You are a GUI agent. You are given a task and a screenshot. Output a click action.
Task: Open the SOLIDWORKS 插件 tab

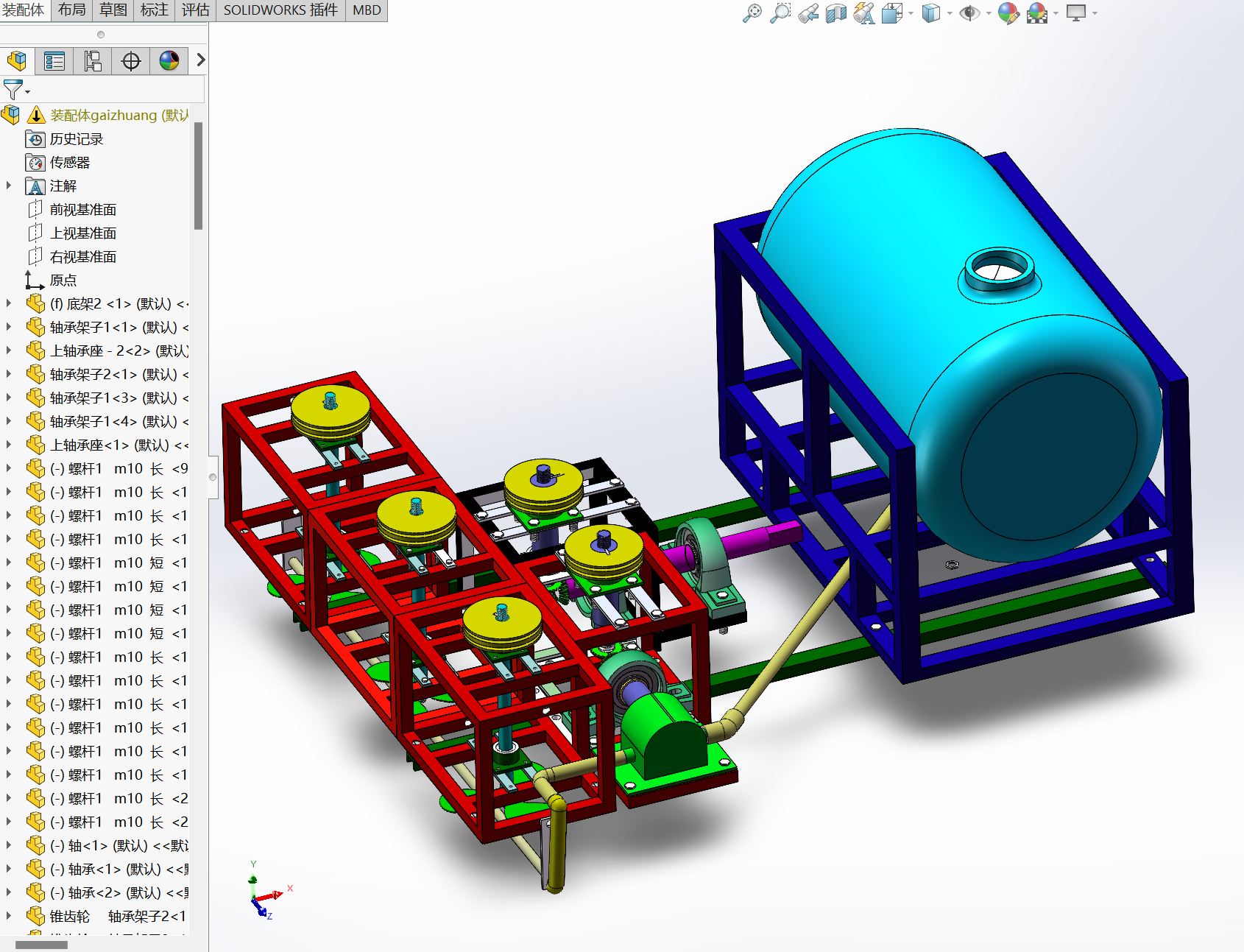coord(280,10)
